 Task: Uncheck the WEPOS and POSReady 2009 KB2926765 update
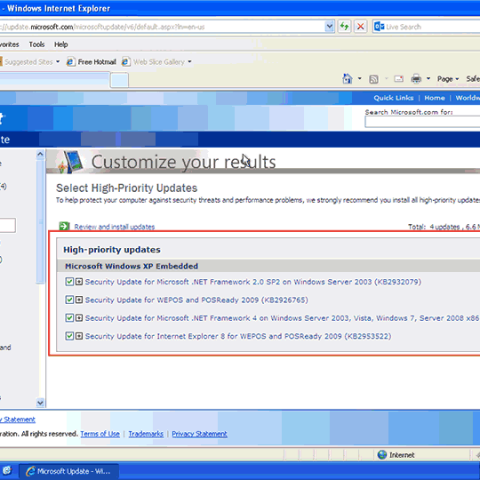[x=69, y=300]
